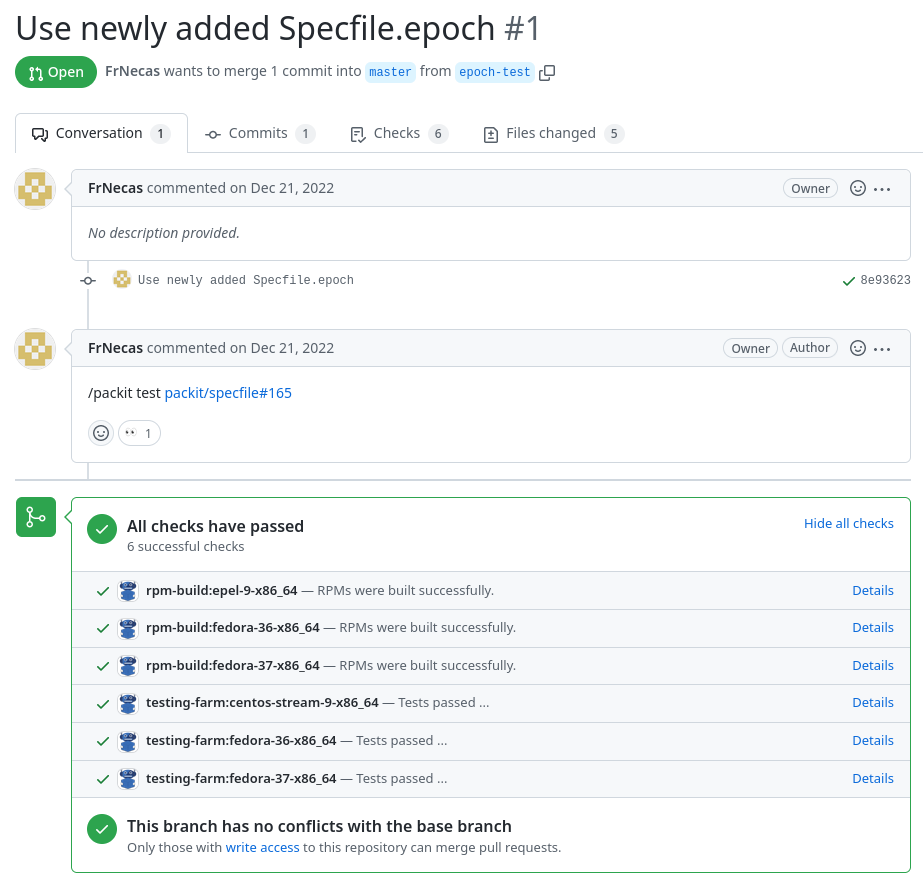The height and width of the screenshot is (884, 923).
Task: View details for rpm-build:epel-9-x86_64 check
Action: tap(872, 590)
